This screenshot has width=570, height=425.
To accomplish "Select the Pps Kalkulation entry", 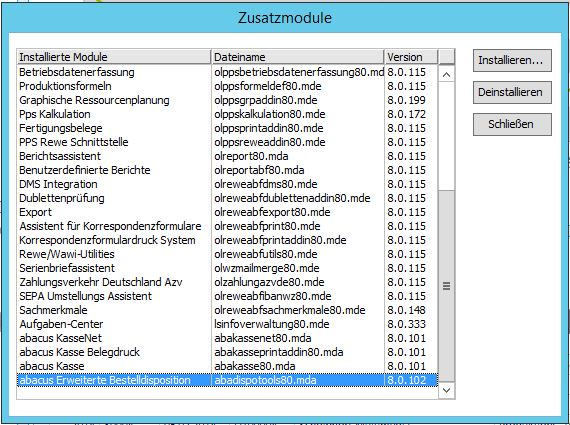I will click(228, 114).
